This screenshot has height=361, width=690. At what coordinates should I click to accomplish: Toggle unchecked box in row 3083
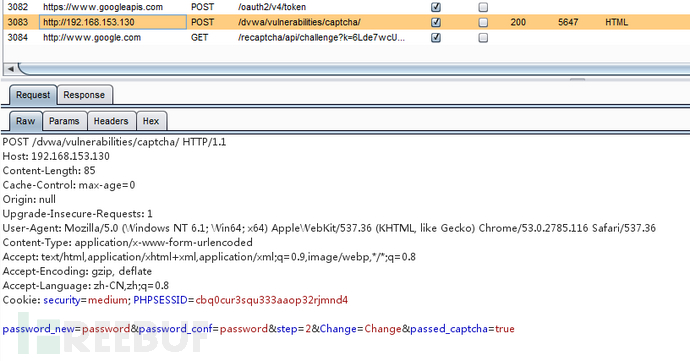[483, 22]
